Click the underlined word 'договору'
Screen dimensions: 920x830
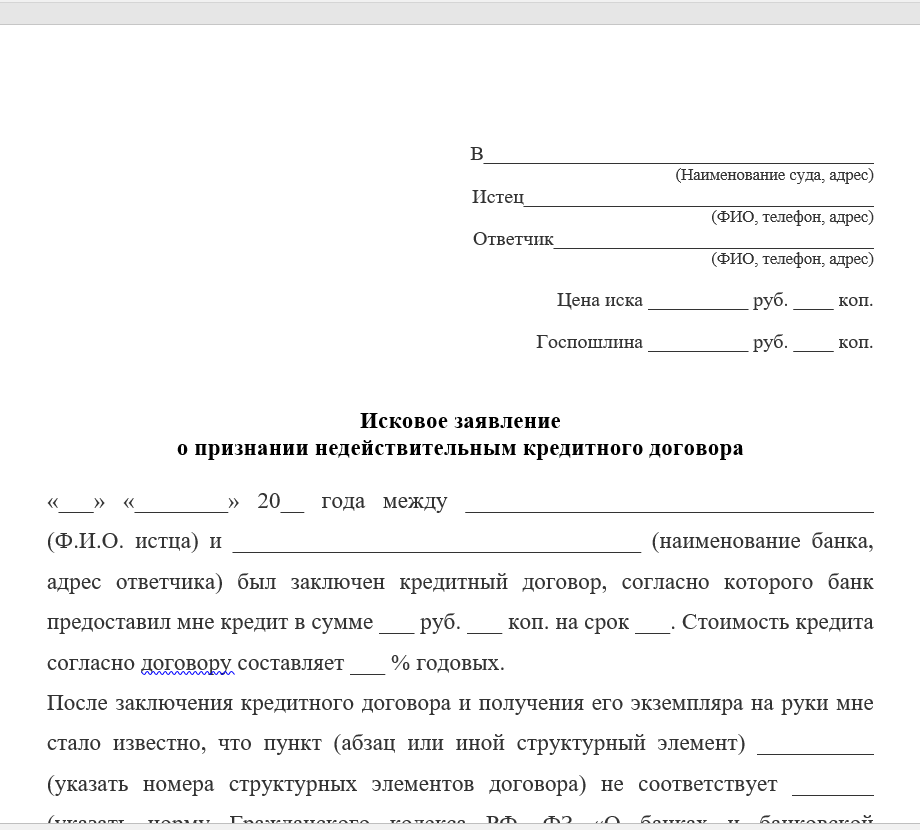coord(187,663)
